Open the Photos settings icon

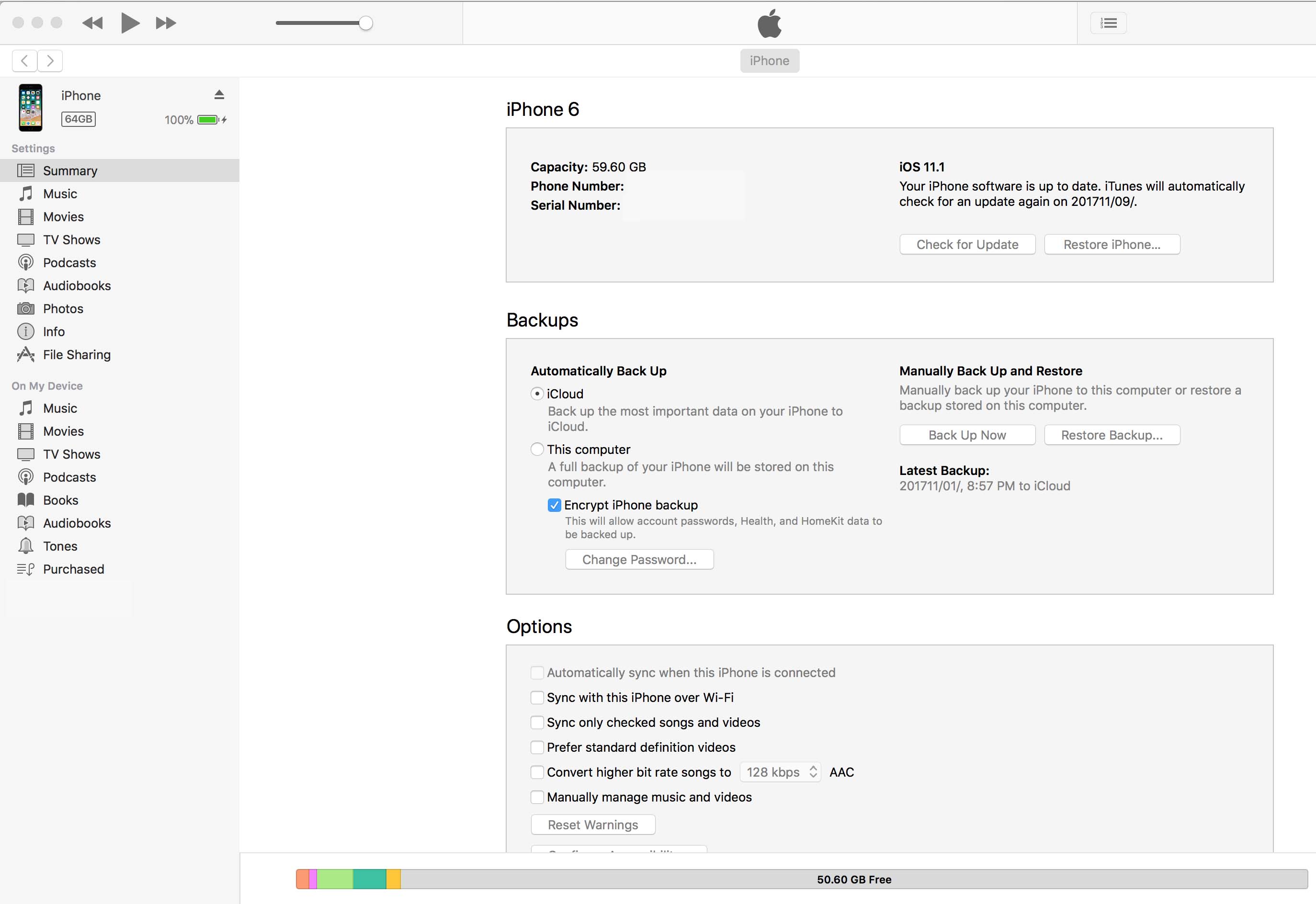point(26,309)
